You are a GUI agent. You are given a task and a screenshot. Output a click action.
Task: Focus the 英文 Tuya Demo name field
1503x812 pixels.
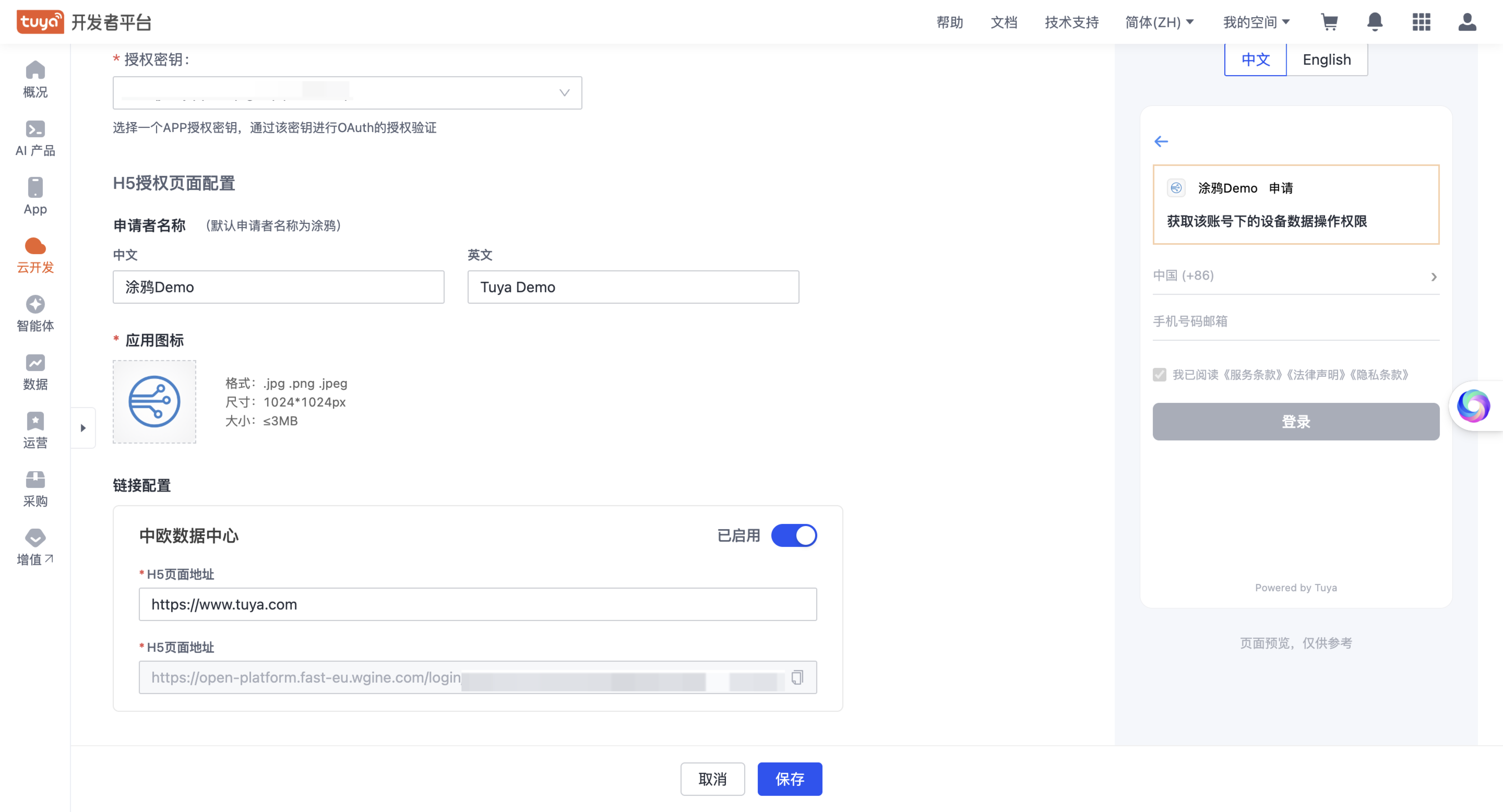[x=633, y=286]
